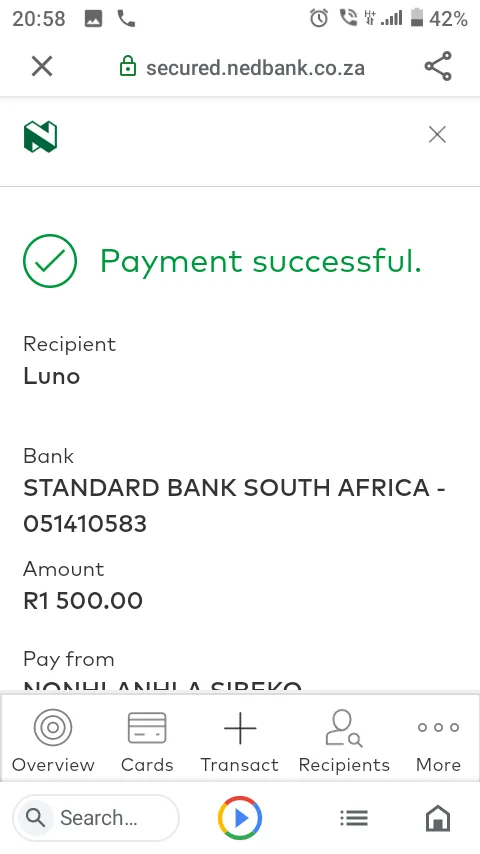Screen dimensions: 480x854
Task: Tap the battery indicator in status bar
Action: click(417, 17)
